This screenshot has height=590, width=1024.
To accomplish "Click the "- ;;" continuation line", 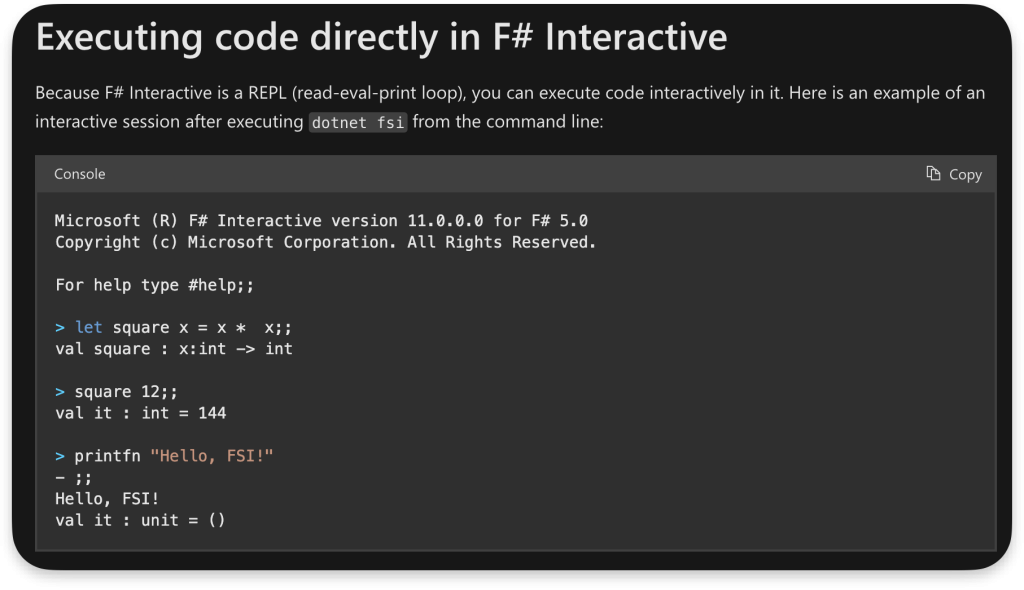I will coord(73,478).
